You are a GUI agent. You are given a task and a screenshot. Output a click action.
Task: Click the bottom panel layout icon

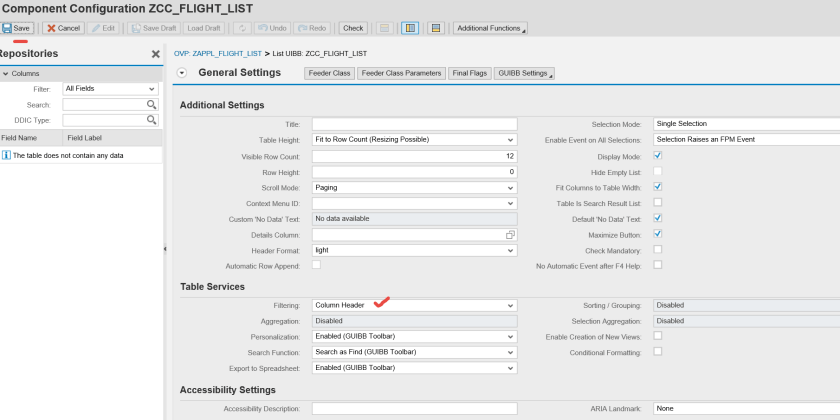[x=435, y=28]
